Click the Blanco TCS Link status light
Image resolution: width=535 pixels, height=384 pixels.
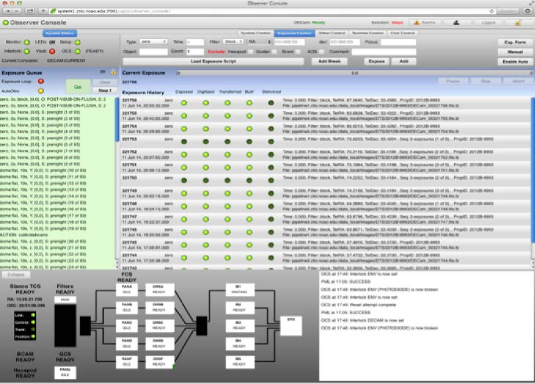coord(33,315)
